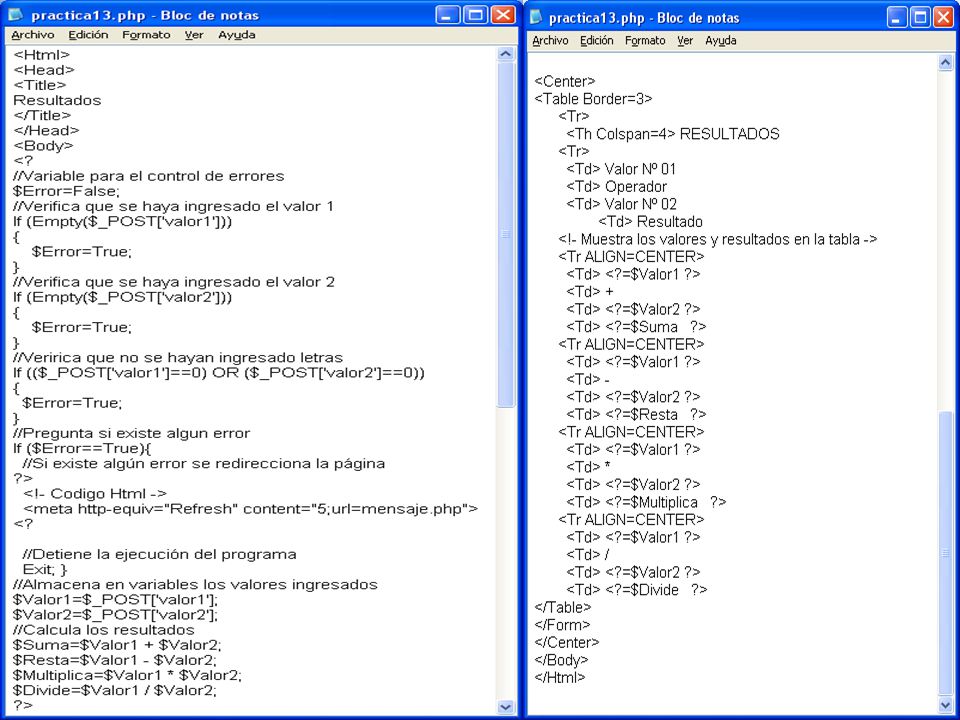Click the line '$Error=False;' in left window
The image size is (960, 720).
67,191
